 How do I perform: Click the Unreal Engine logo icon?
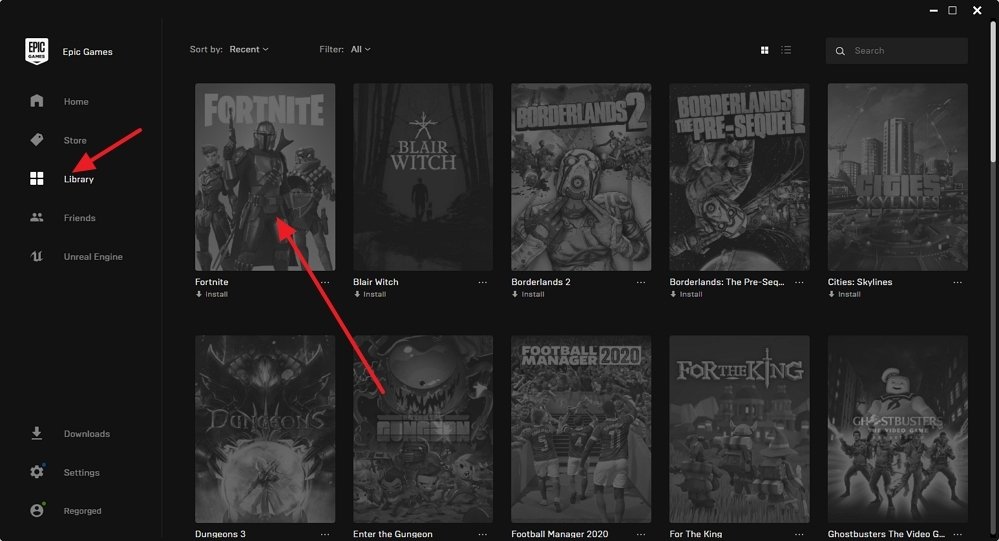(37, 256)
